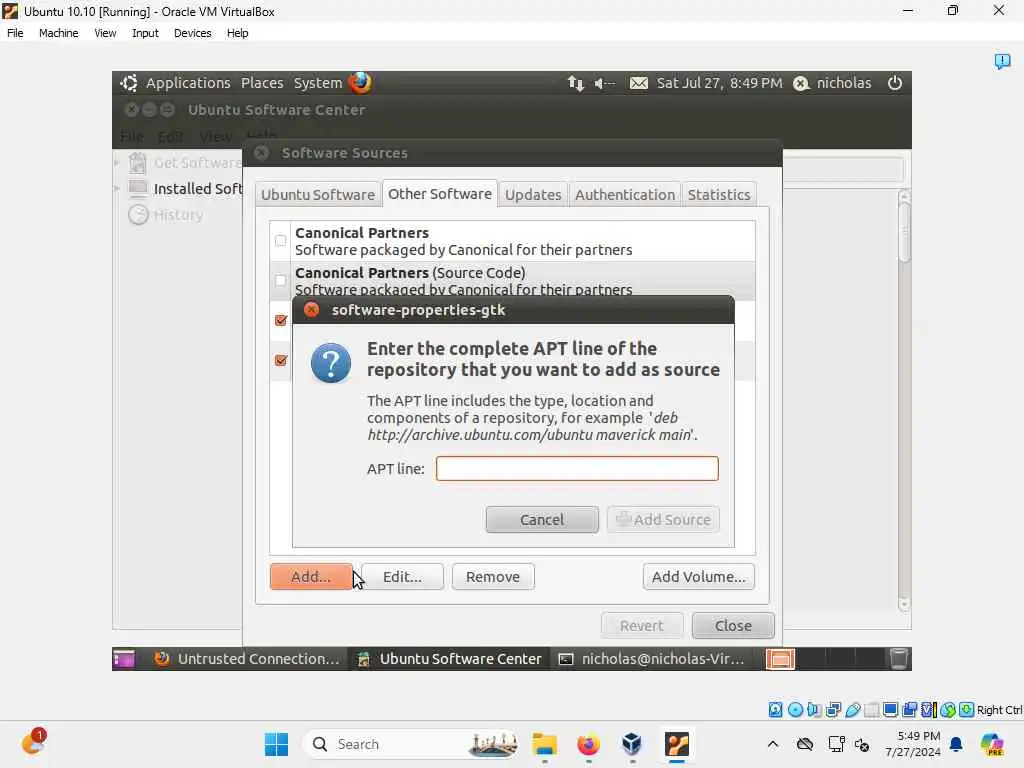The image size is (1024, 768).
Task: Click the Add Source button
Action: [x=663, y=520]
